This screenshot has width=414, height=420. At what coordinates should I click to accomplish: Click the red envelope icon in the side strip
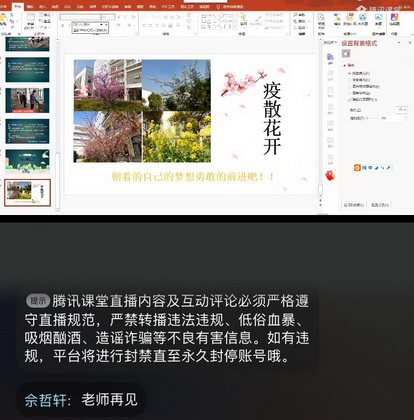pos(330,176)
